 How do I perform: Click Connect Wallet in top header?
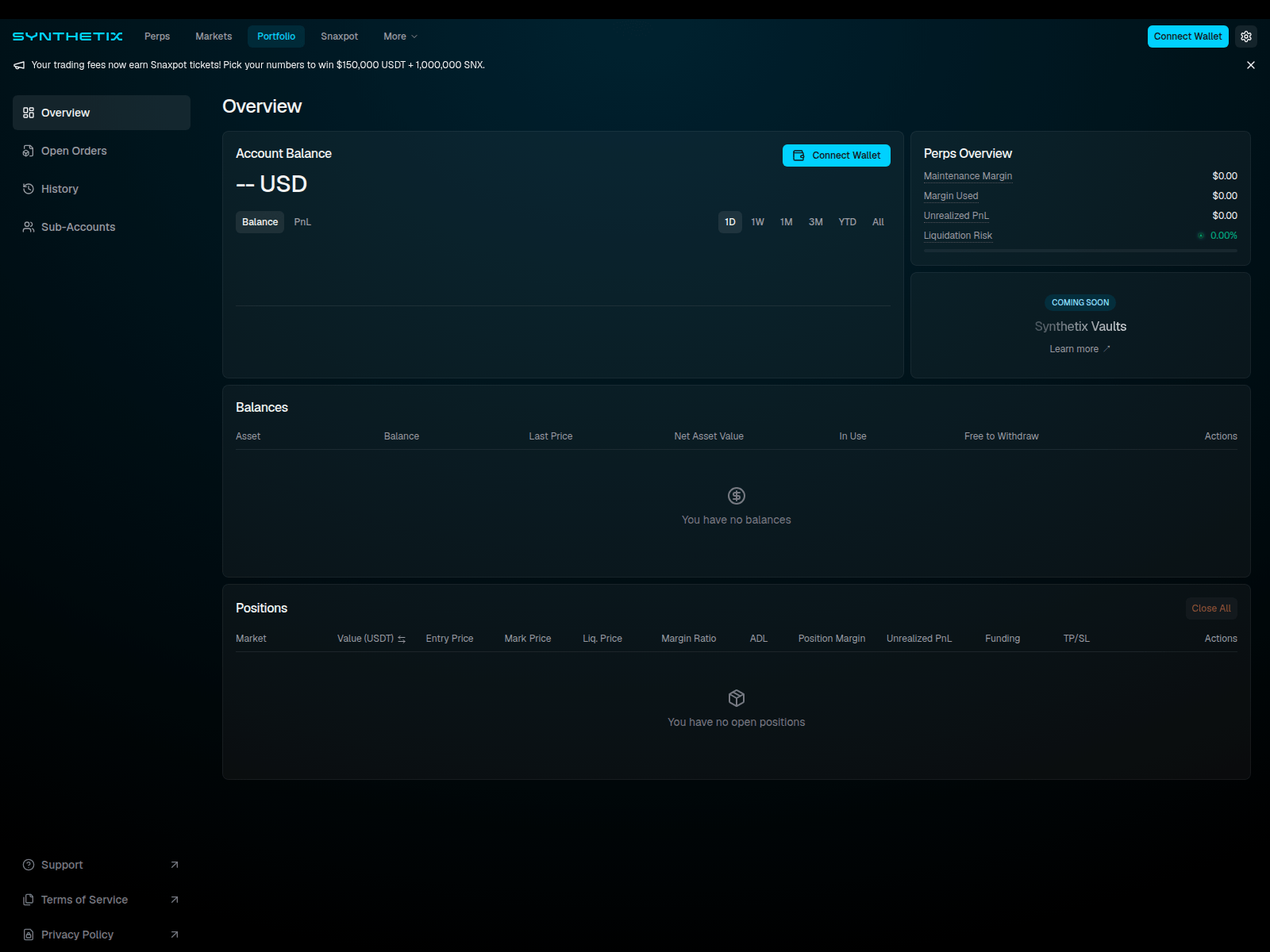pos(1188,36)
